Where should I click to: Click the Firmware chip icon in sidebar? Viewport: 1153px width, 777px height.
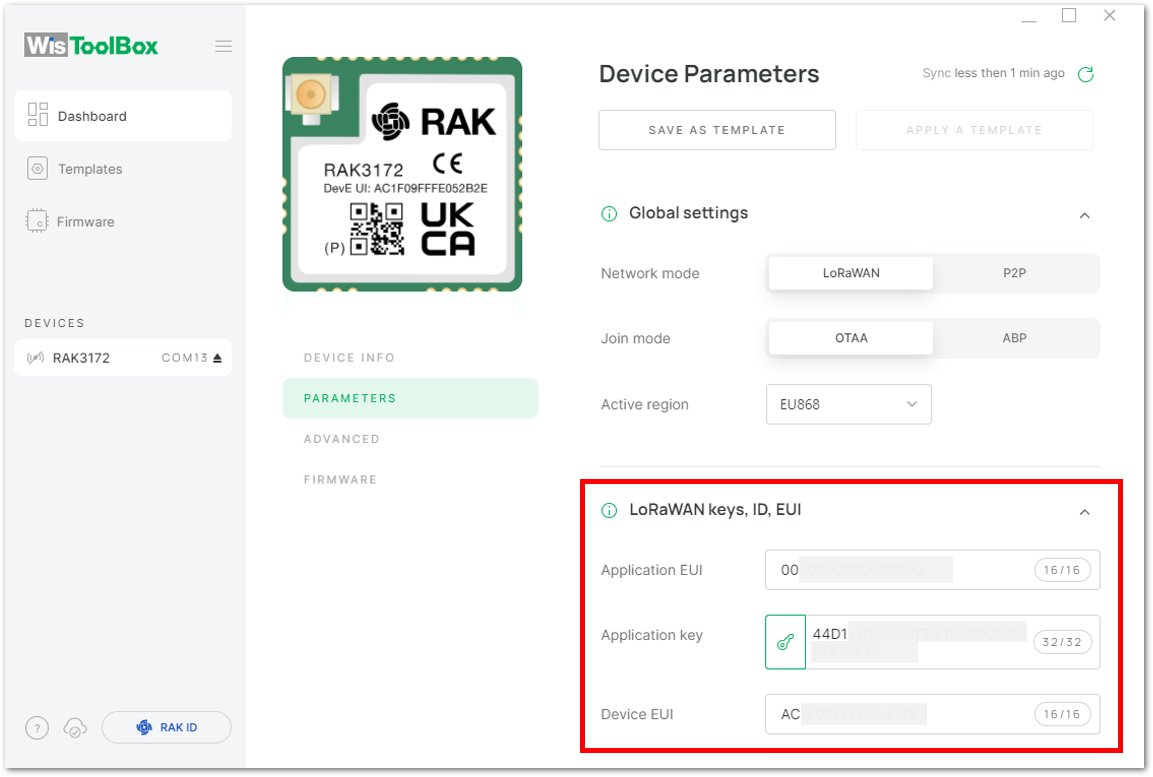[36, 221]
